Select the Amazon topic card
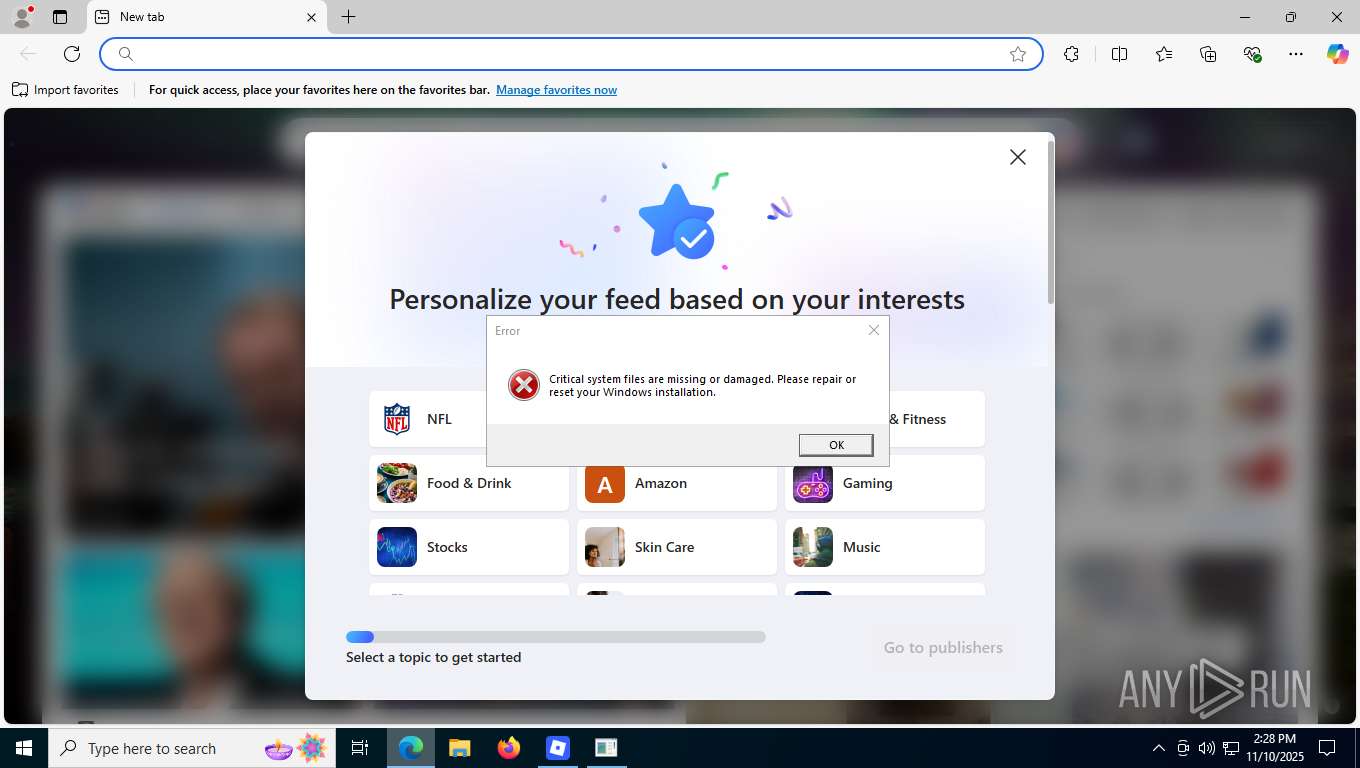This screenshot has height=768, width=1360. [677, 483]
